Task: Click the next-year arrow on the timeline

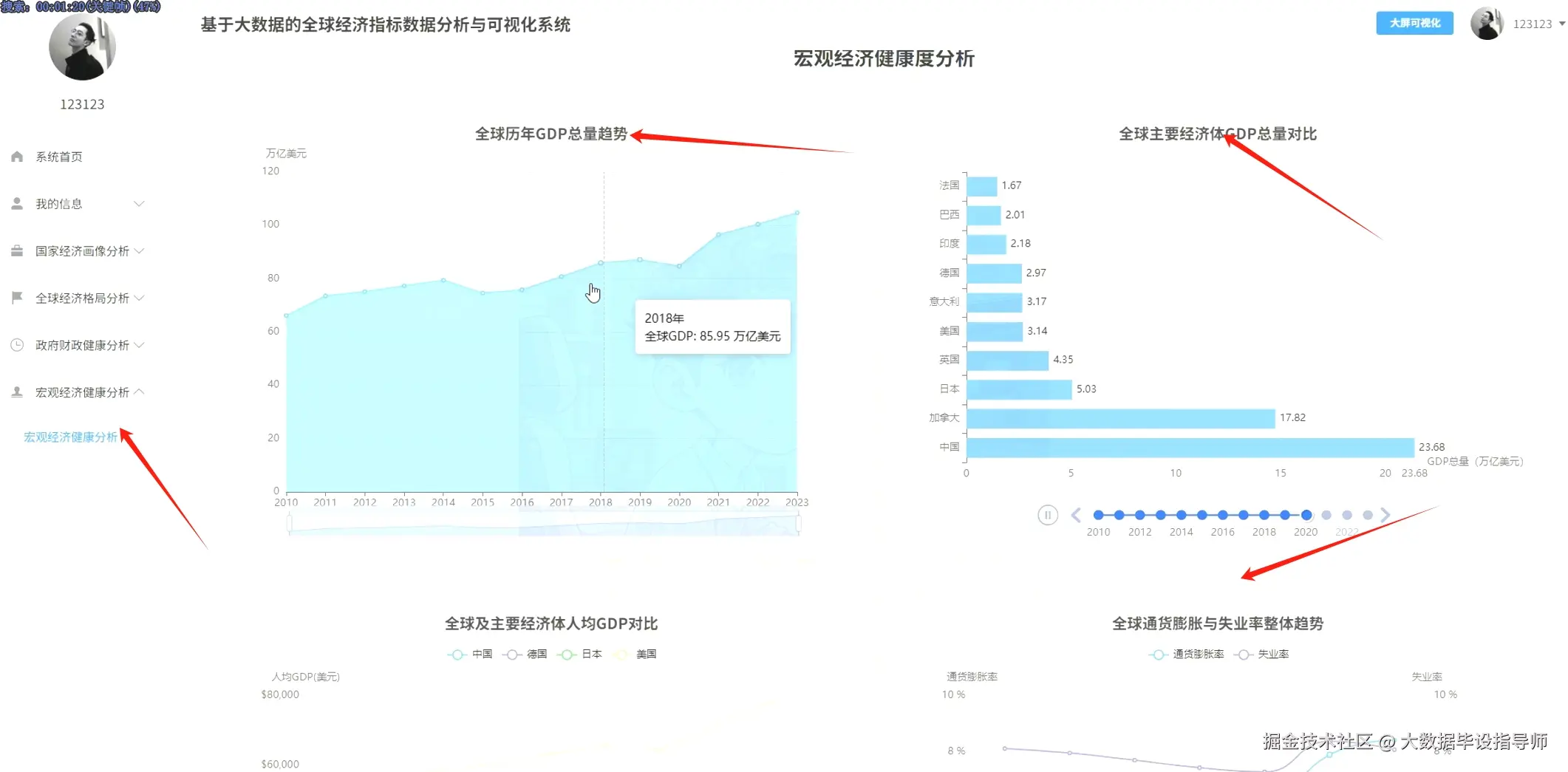Action: 1385,515
